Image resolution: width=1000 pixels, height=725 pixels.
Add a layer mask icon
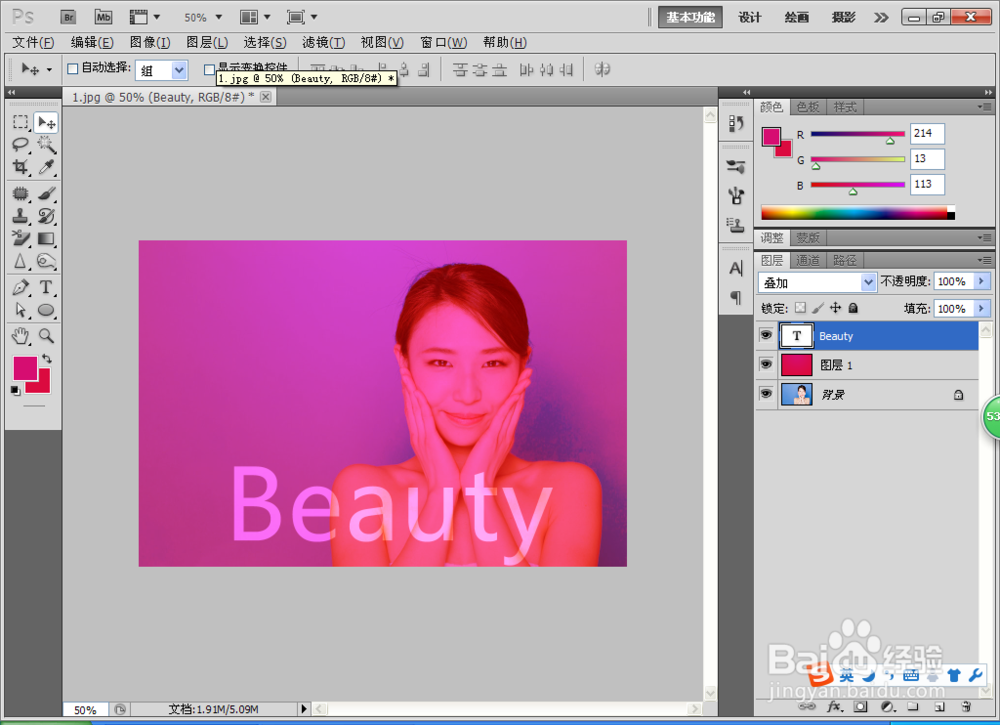pos(861,707)
